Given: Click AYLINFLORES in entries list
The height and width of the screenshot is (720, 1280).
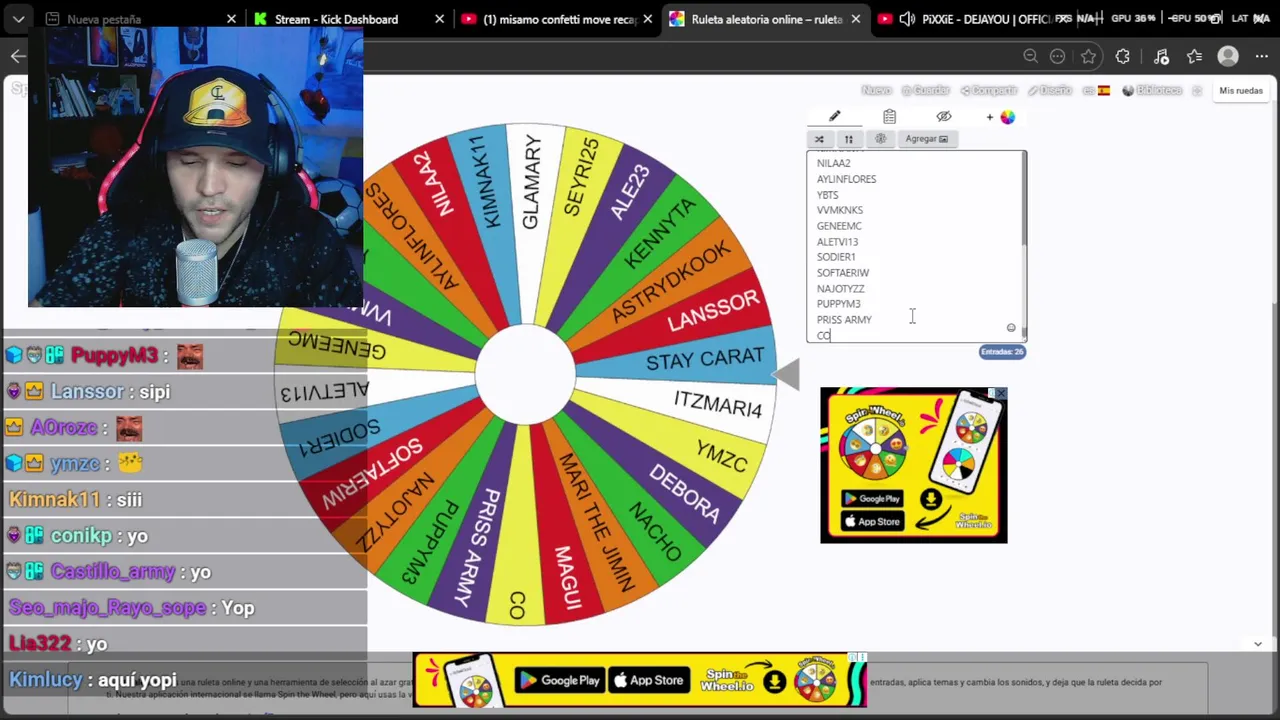Looking at the screenshot, I should pyautogui.click(x=846, y=179).
